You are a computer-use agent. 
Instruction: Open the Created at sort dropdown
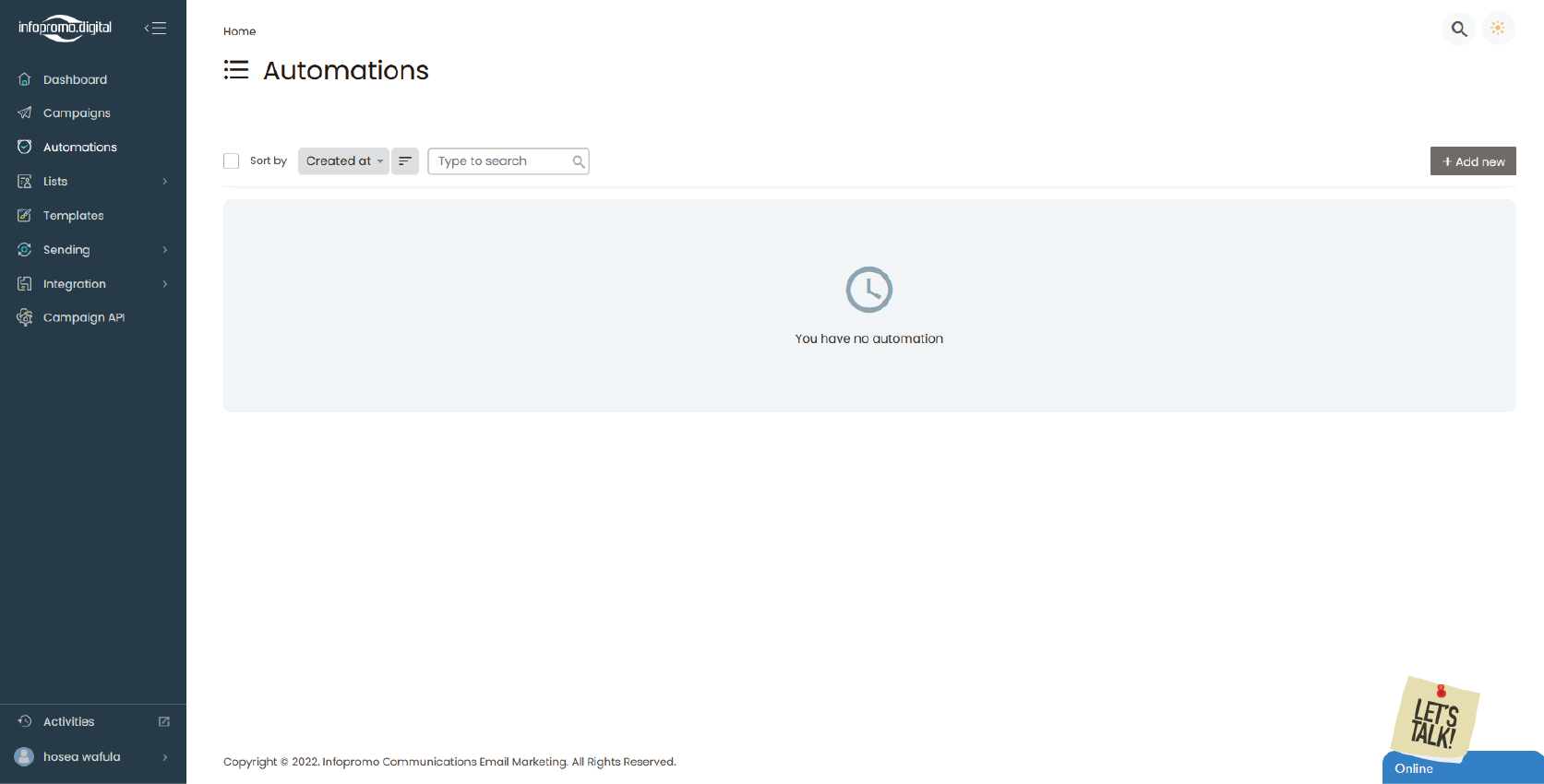point(343,160)
